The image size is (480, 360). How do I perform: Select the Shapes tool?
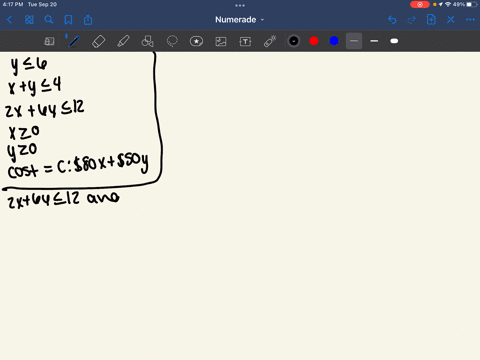click(147, 41)
